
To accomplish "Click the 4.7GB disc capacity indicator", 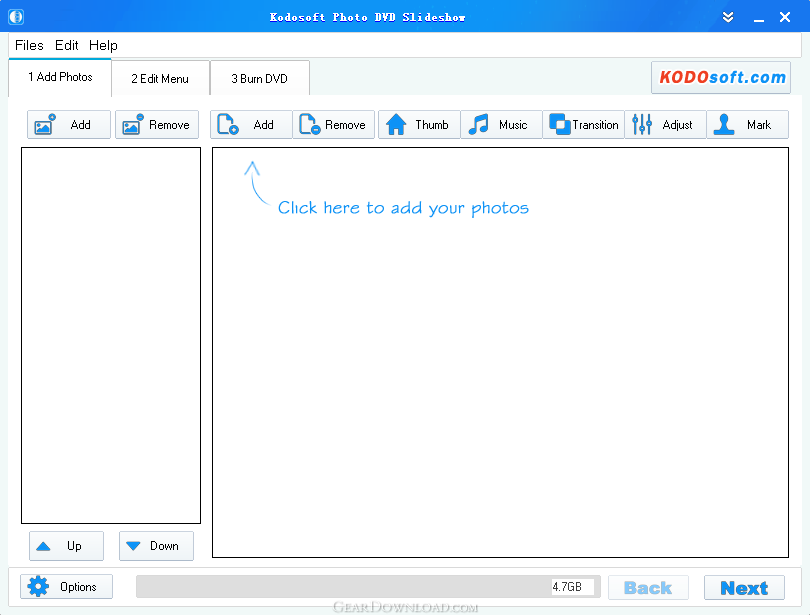I will (x=572, y=587).
